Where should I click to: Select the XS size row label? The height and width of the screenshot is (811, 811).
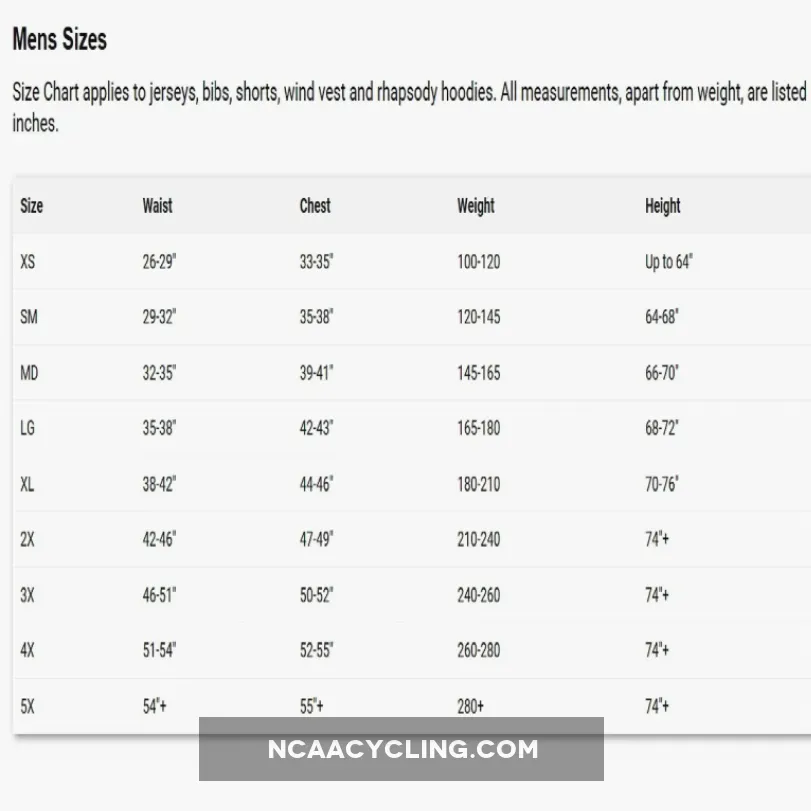click(x=28, y=262)
